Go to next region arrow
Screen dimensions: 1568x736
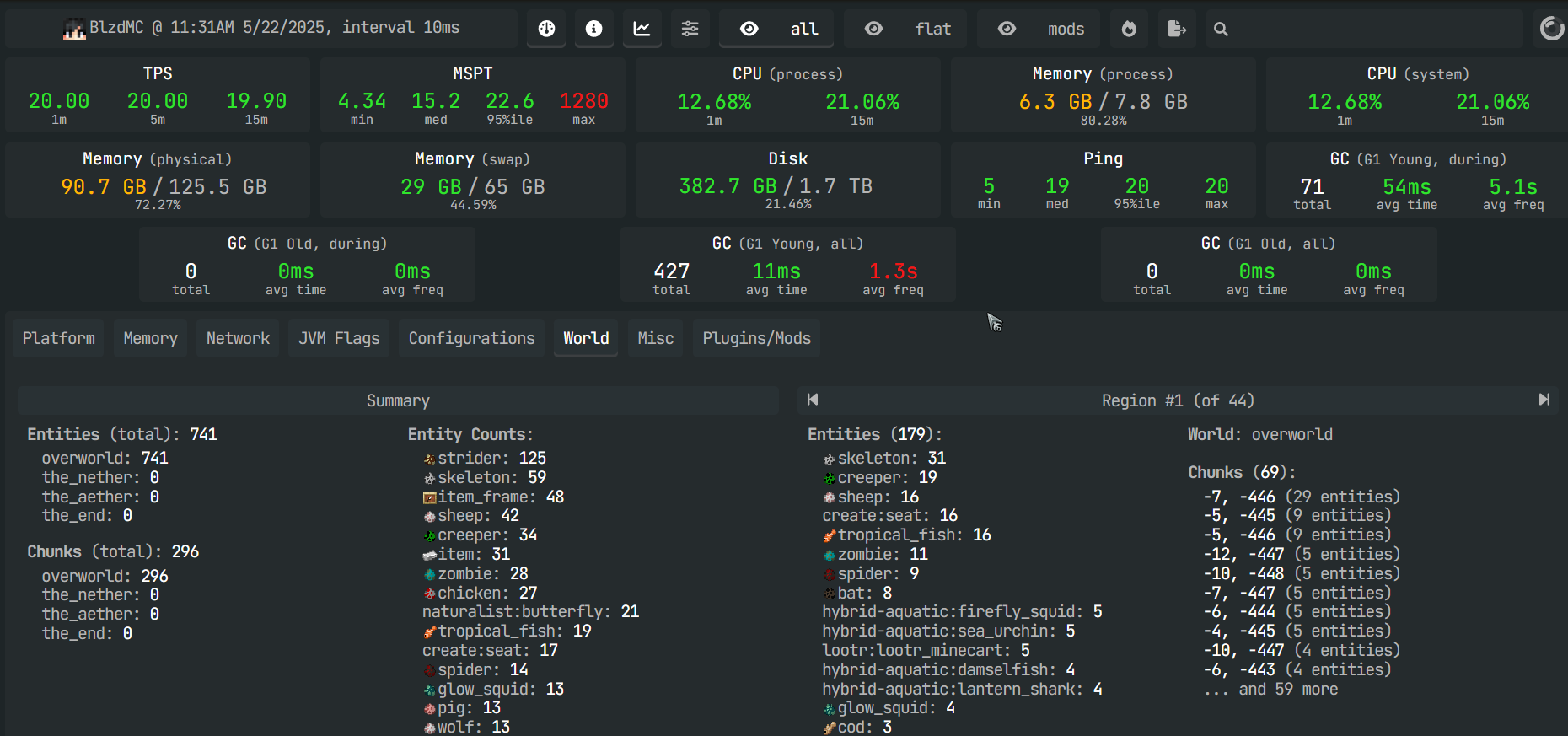(x=1544, y=400)
